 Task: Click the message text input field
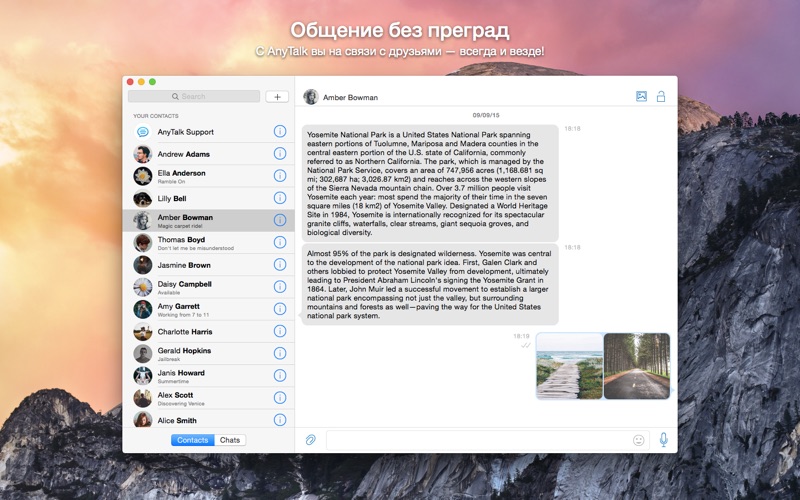pyautogui.click(x=488, y=440)
